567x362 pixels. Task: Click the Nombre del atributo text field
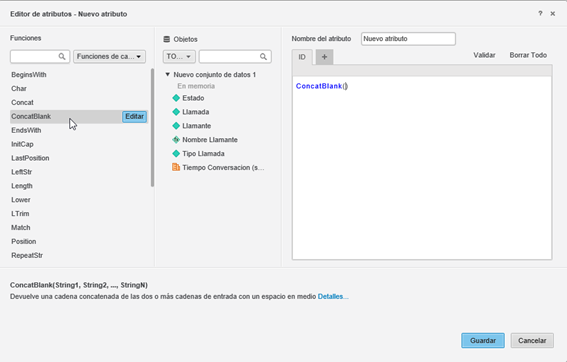[x=408, y=39]
